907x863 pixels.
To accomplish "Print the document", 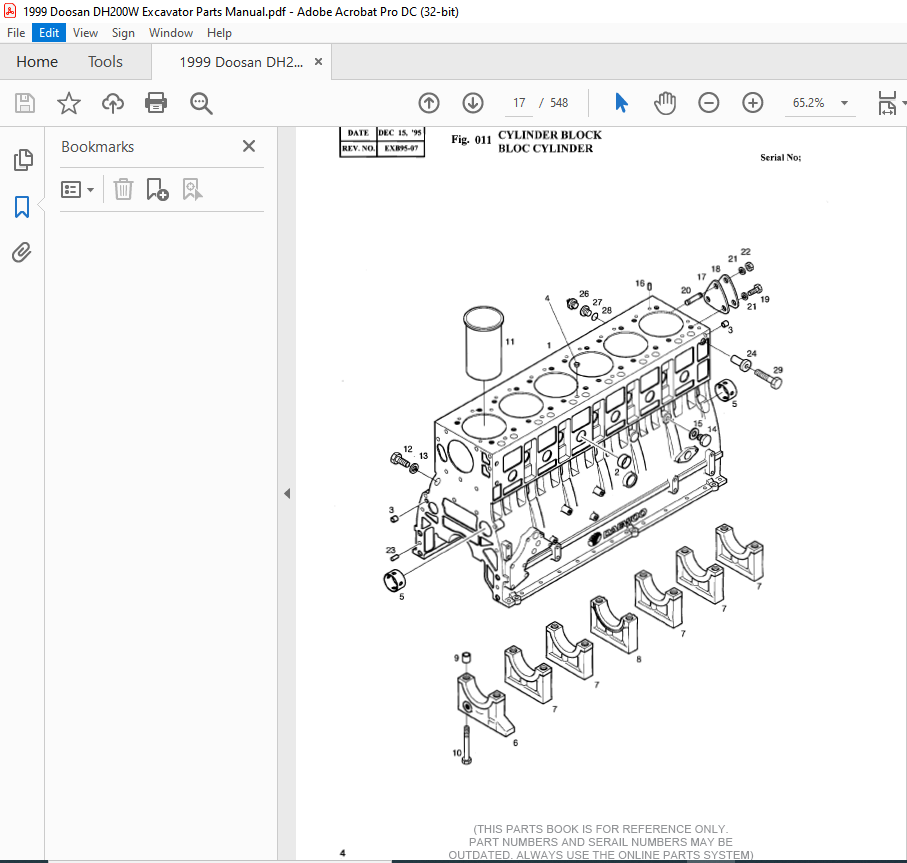I will [x=156, y=103].
